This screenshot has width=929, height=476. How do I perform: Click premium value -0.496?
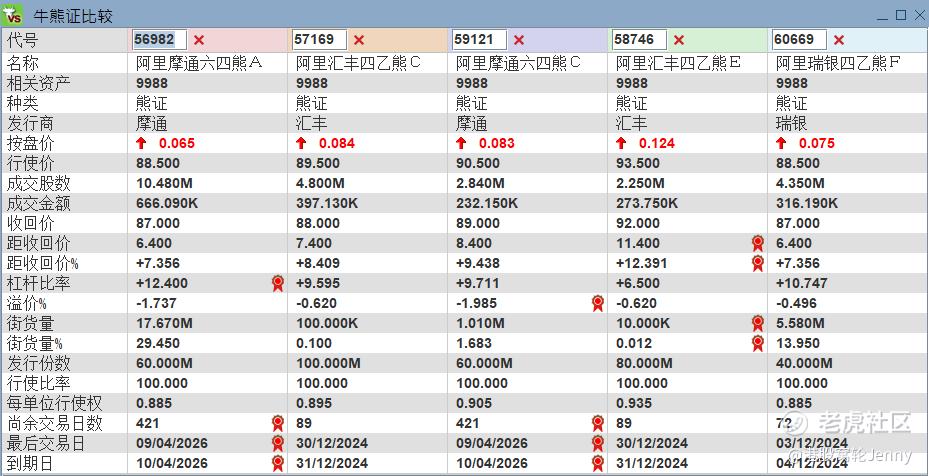tap(796, 304)
